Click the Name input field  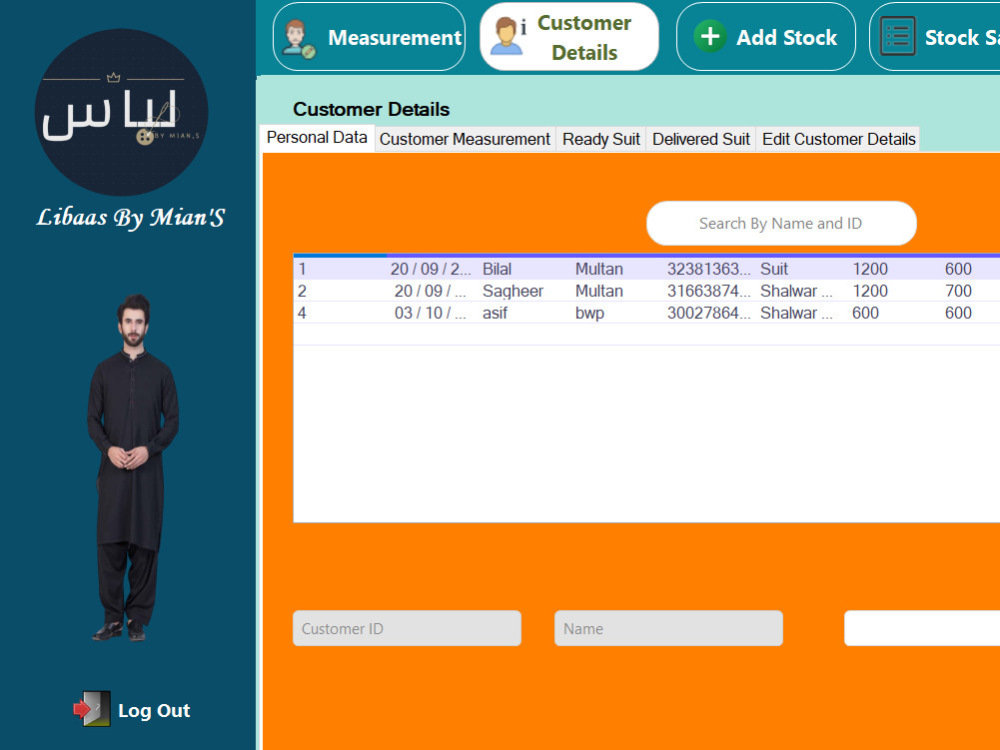668,628
